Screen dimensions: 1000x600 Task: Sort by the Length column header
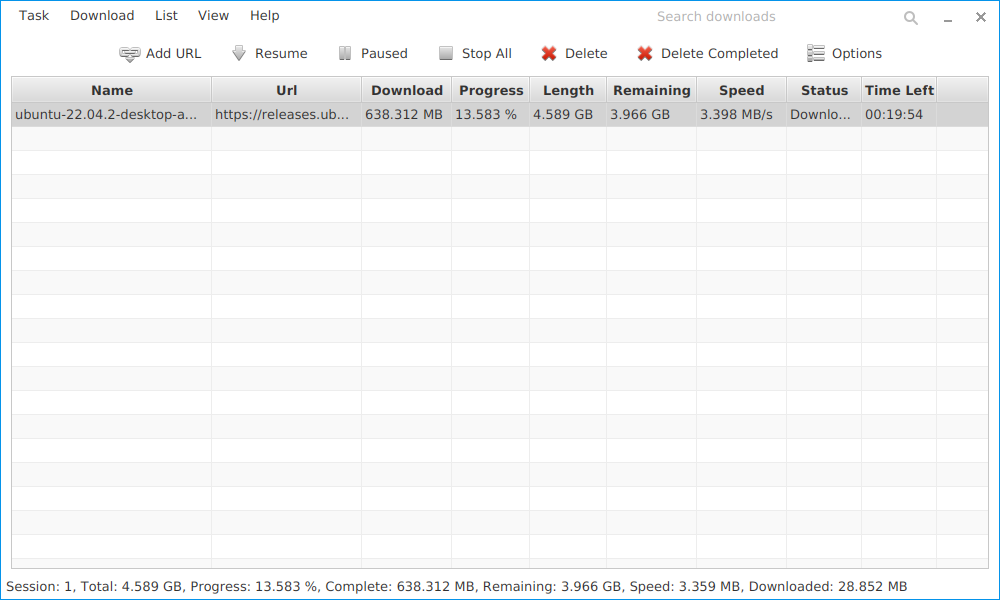pos(568,90)
